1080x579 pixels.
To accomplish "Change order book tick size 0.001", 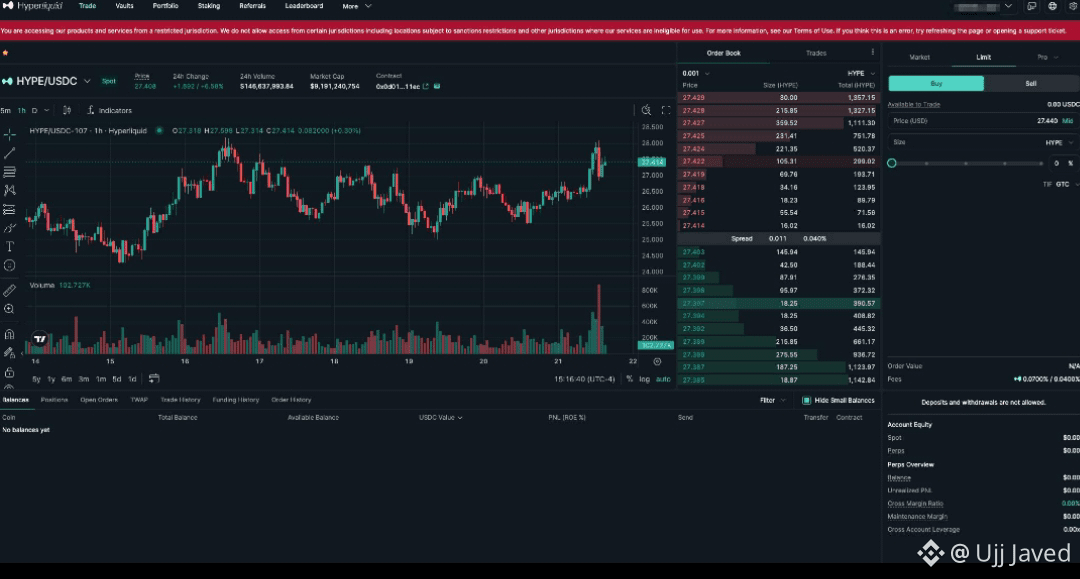I will click(x=696, y=73).
